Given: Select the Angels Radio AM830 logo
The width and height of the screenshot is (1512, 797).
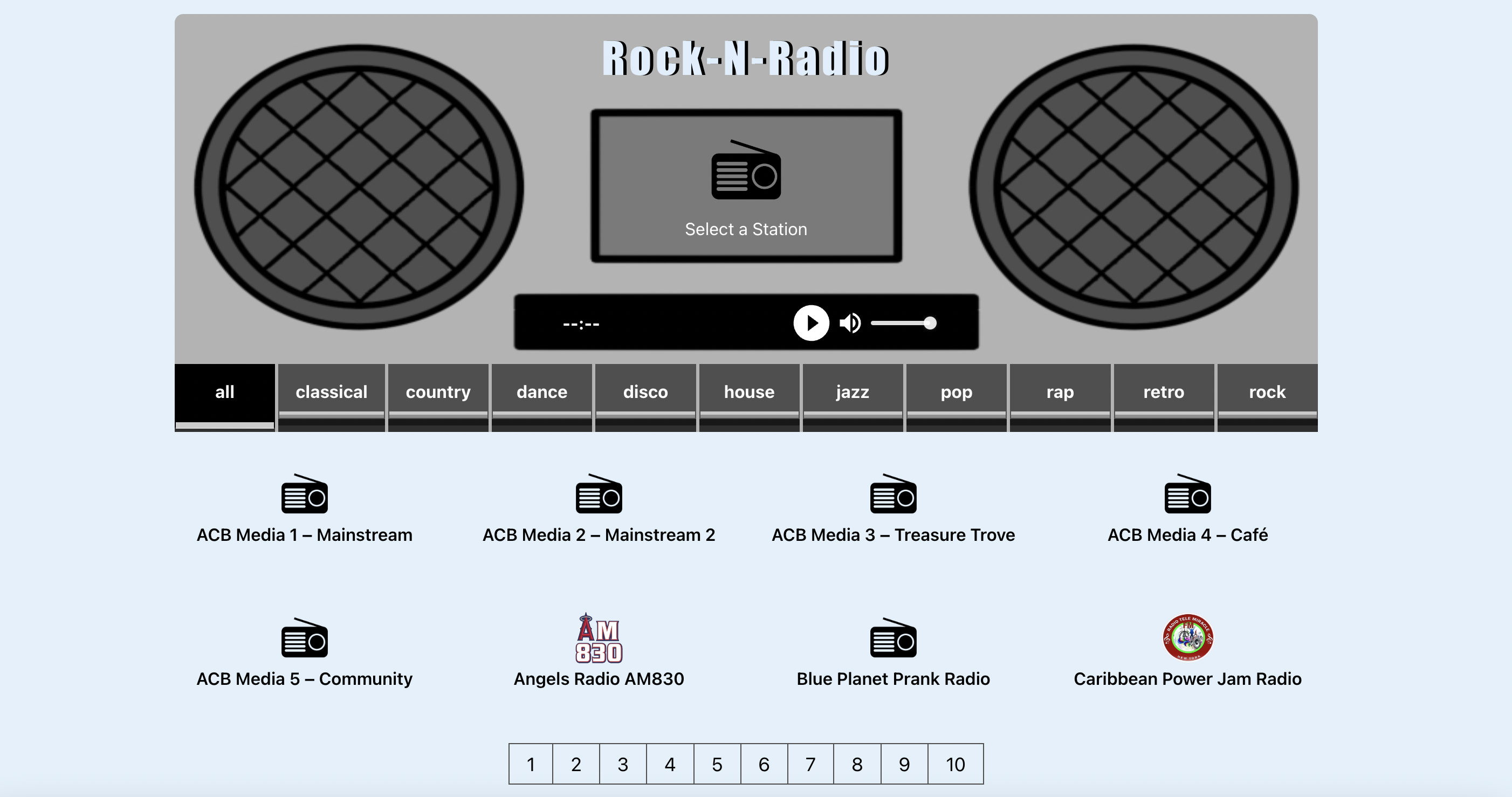Looking at the screenshot, I should (599, 639).
